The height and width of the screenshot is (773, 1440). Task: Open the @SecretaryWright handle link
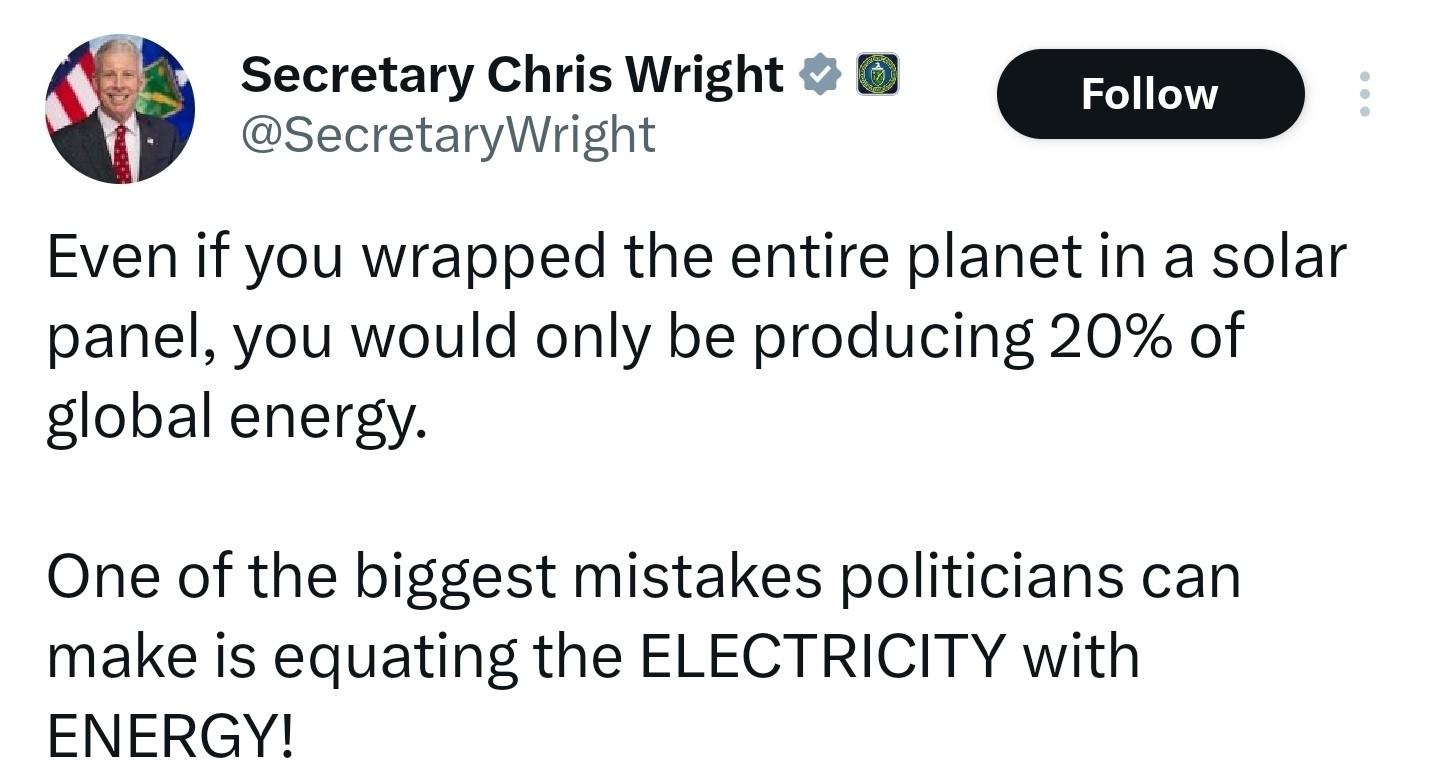[448, 135]
